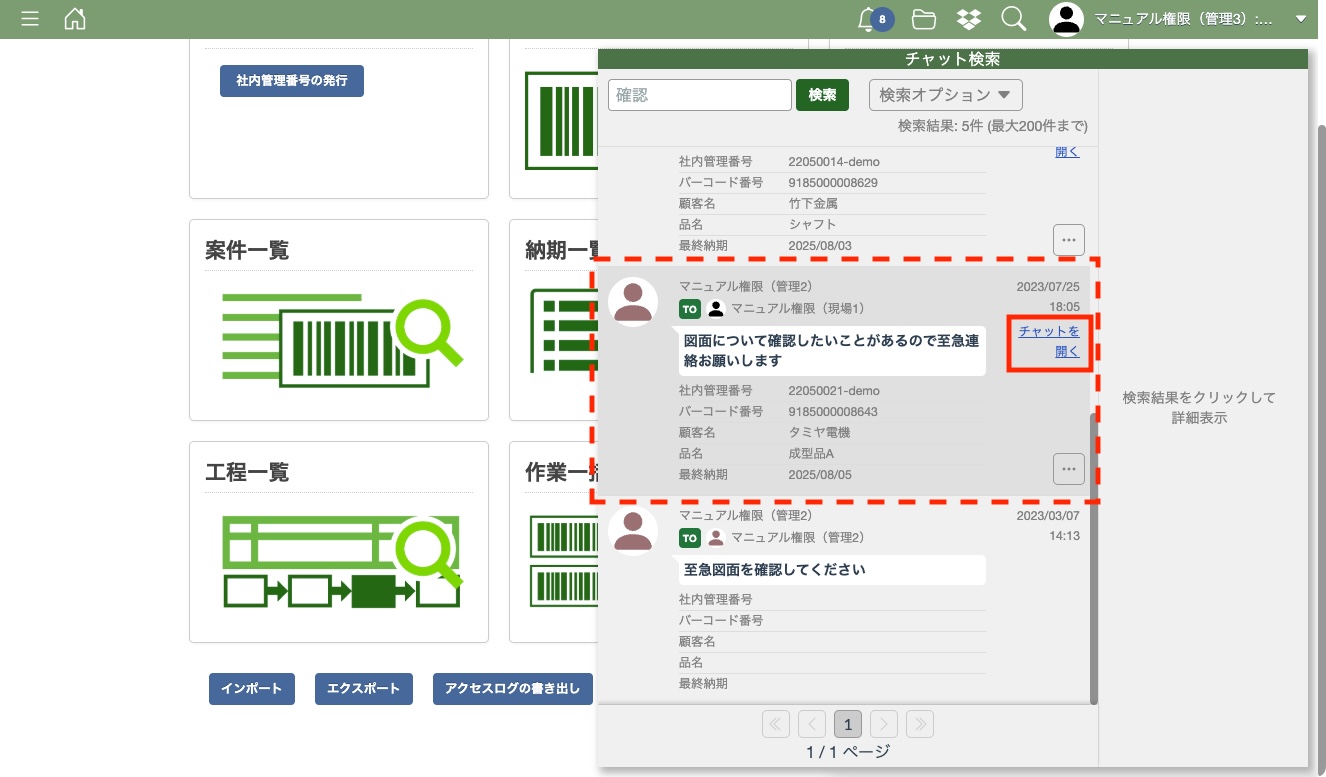Expand the 検索オプション dropdown
1326x777 pixels.
click(x=945, y=95)
